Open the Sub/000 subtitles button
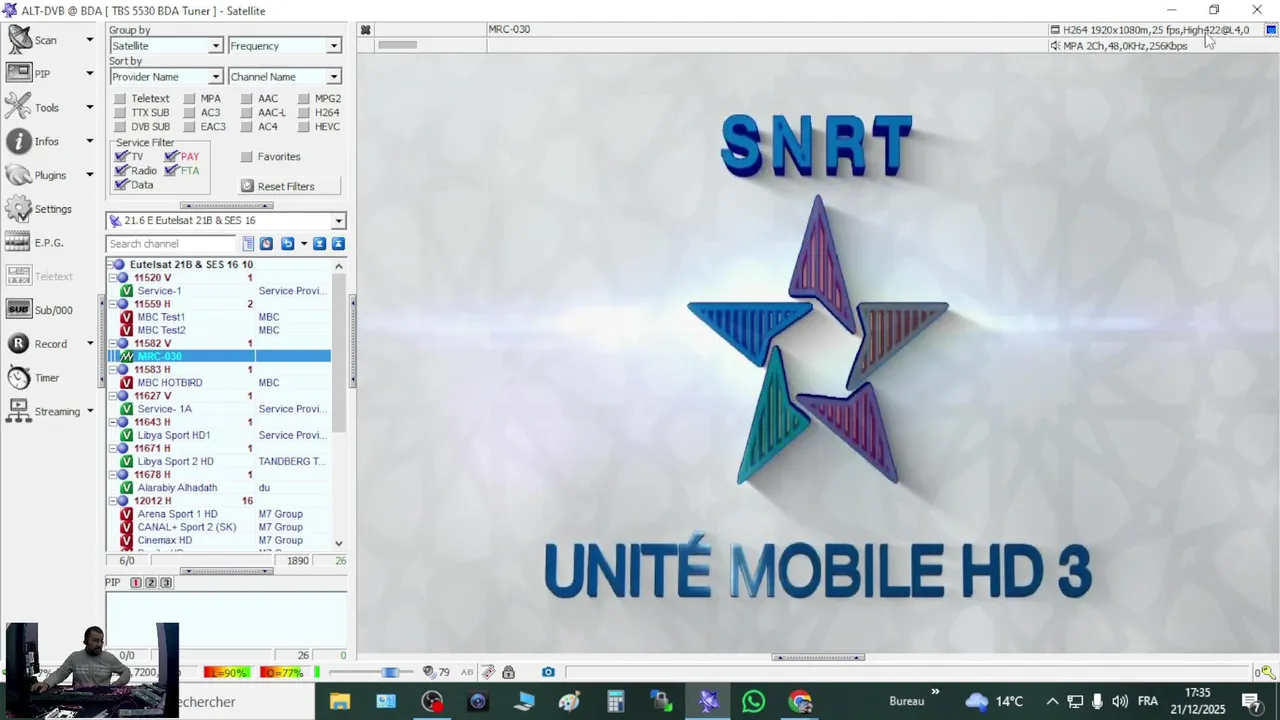The image size is (1280, 720). 40,310
